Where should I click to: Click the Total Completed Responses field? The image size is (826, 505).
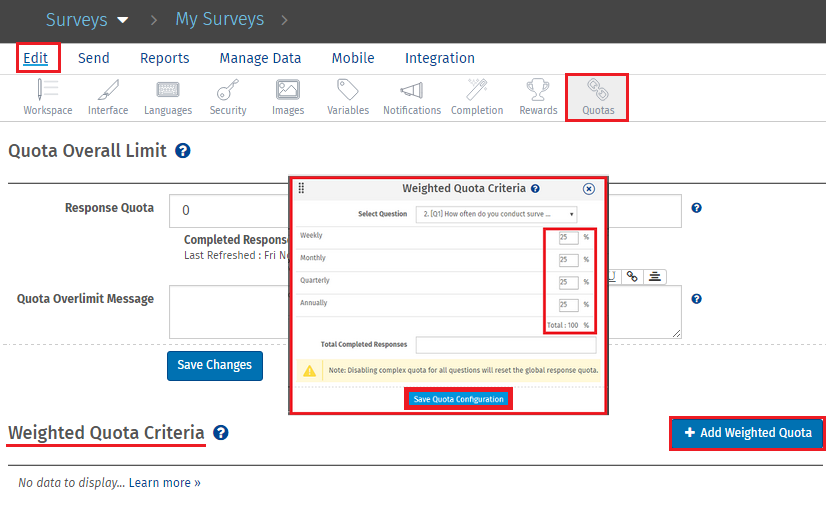click(505, 344)
